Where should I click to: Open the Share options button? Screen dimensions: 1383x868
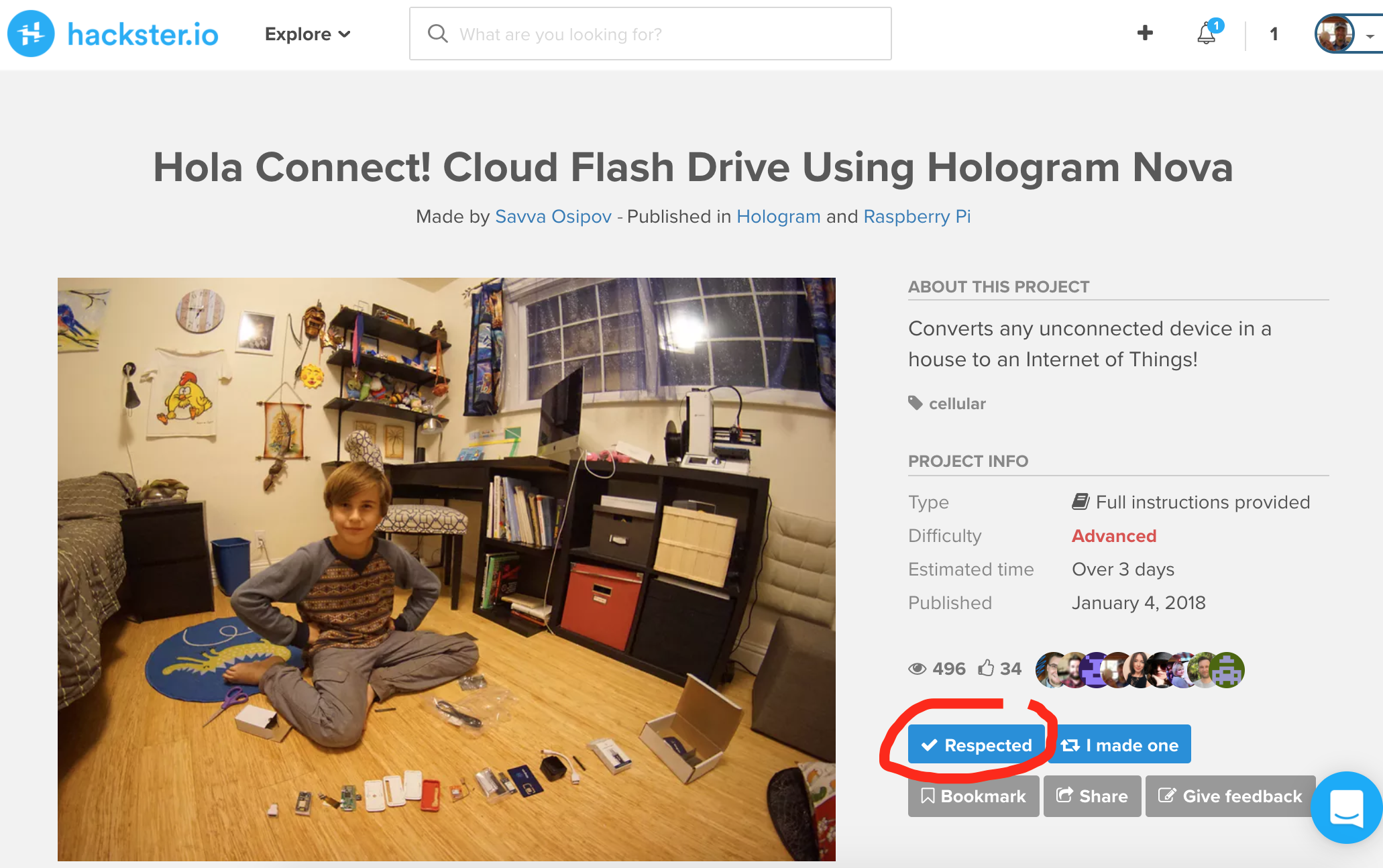point(1092,796)
